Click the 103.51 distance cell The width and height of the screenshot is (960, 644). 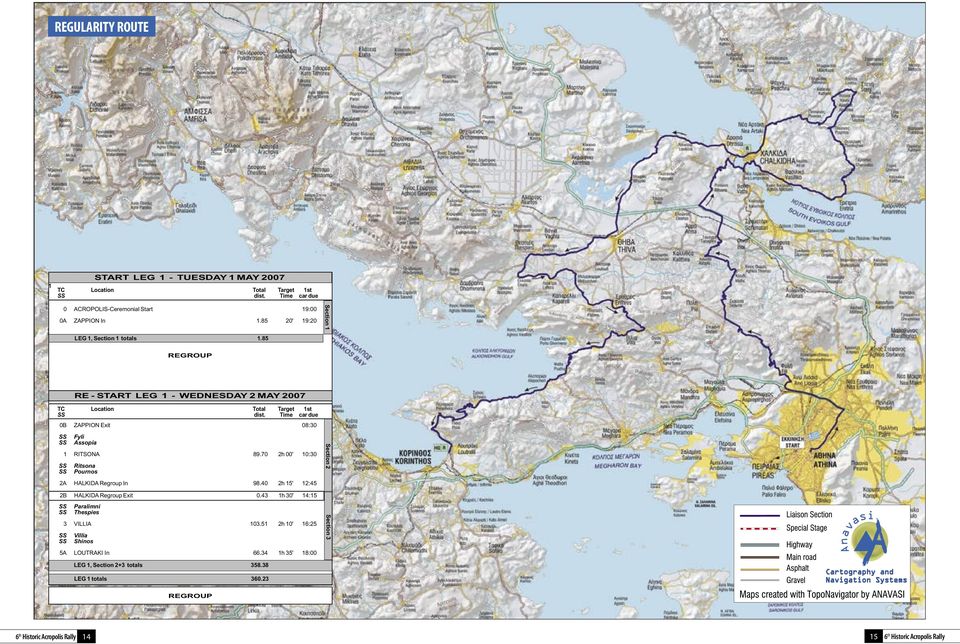click(260, 524)
